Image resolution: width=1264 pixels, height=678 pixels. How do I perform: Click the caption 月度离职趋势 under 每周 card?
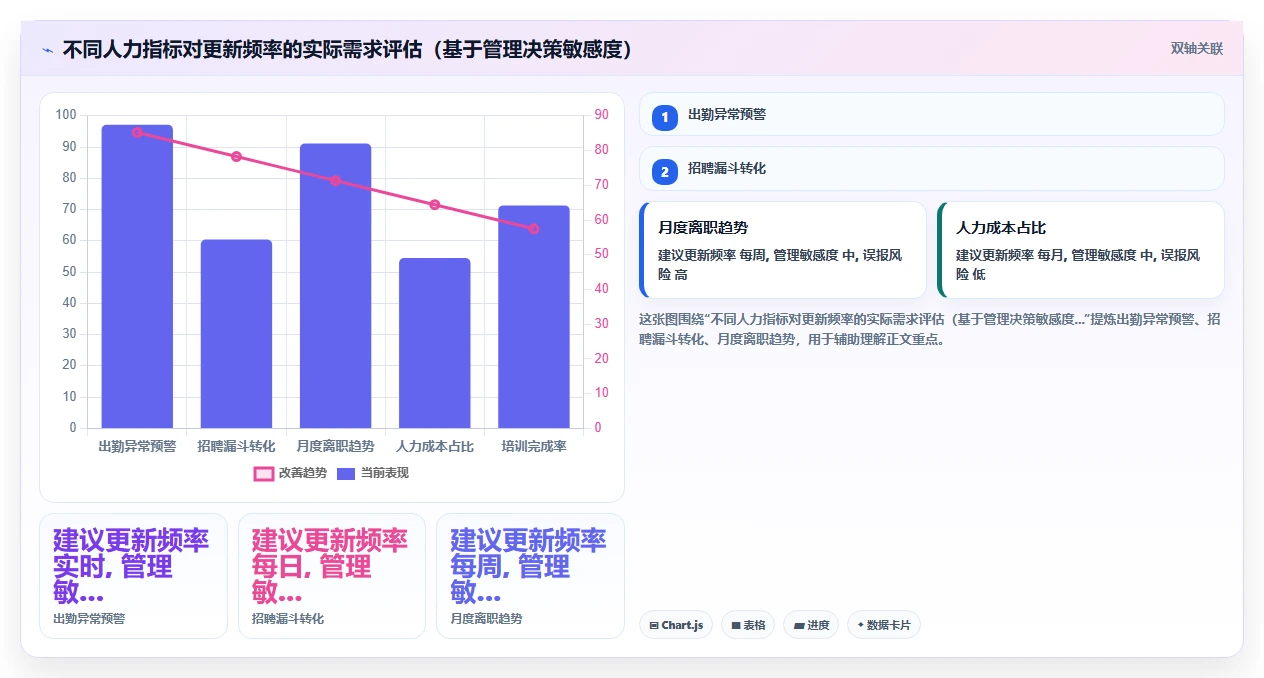[x=486, y=619]
